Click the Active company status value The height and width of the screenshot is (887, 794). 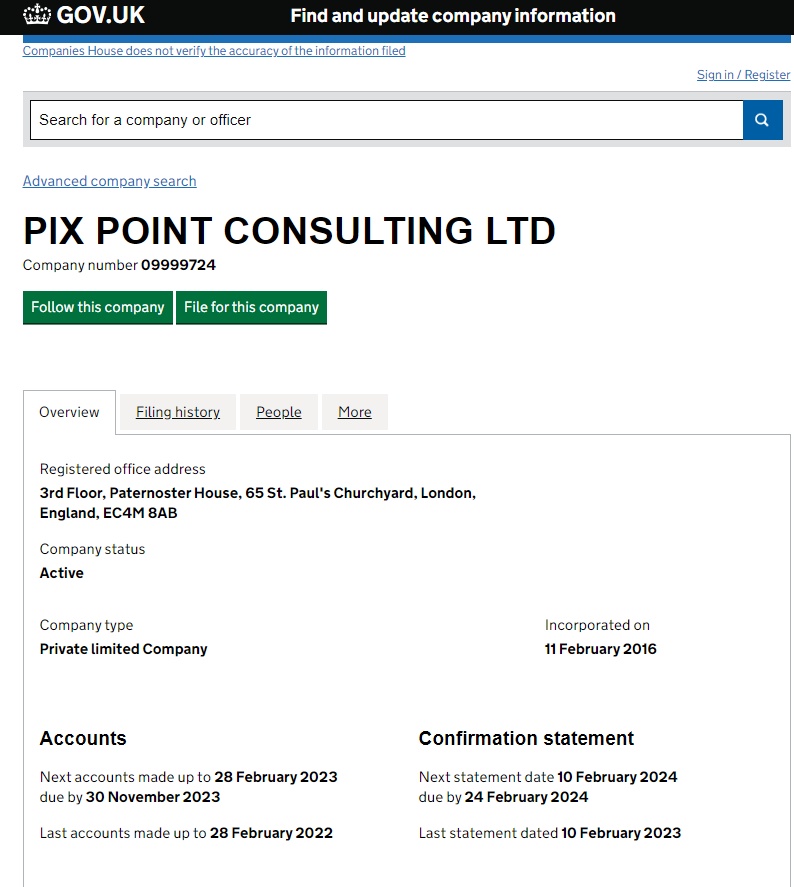[x=62, y=573]
